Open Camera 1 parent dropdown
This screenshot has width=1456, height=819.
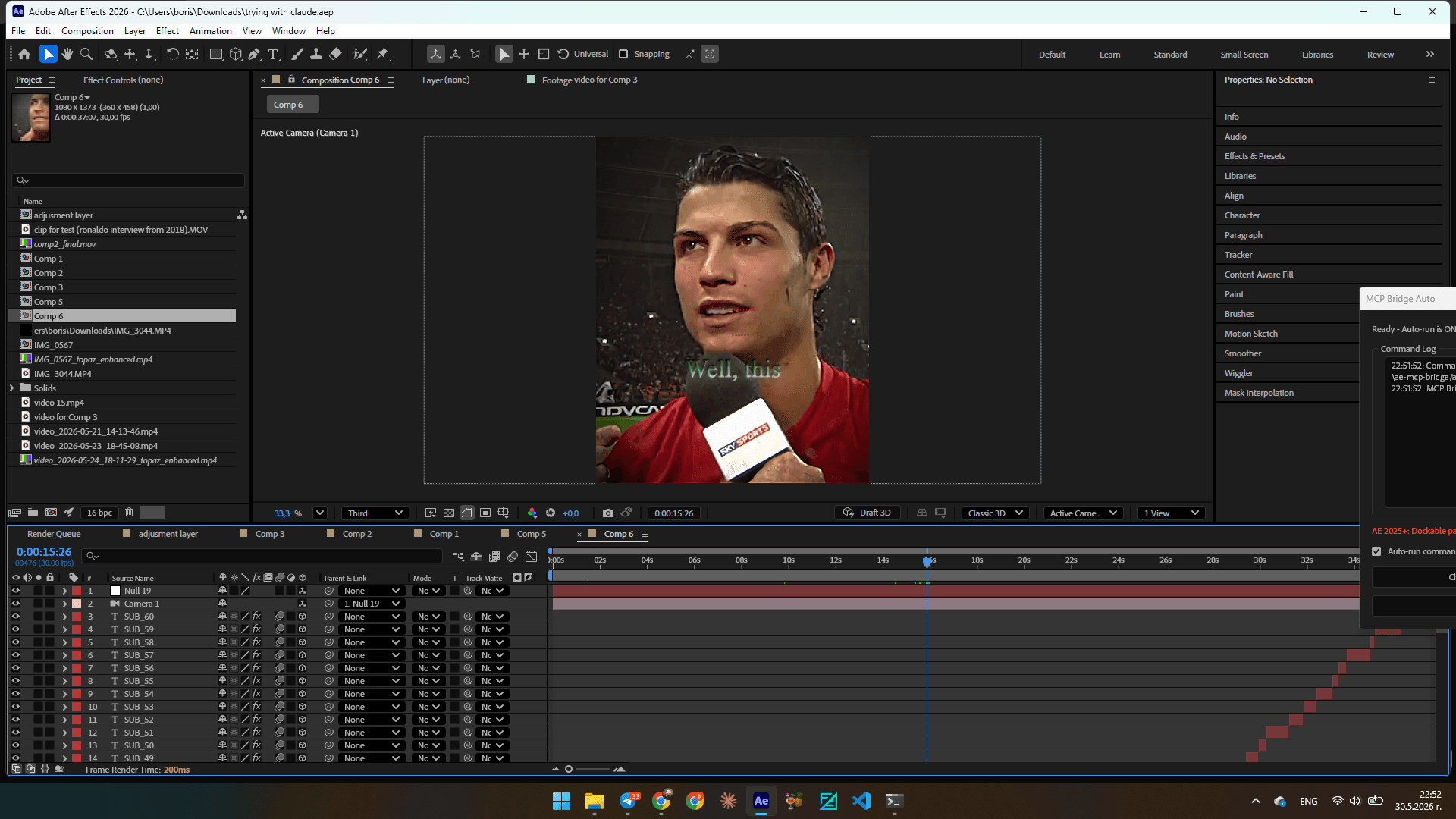372,604
